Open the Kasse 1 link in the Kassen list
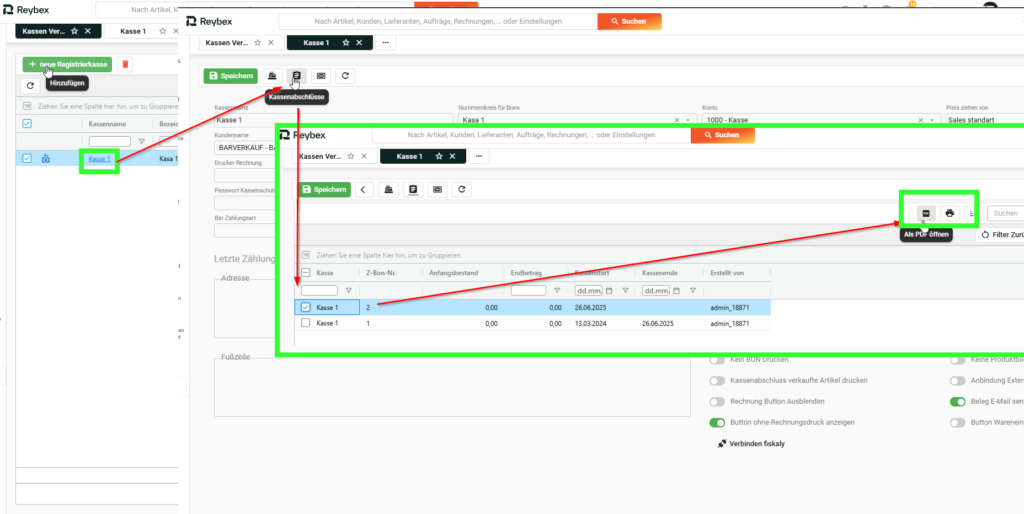Image resolution: width=1024 pixels, height=514 pixels. tap(99, 158)
